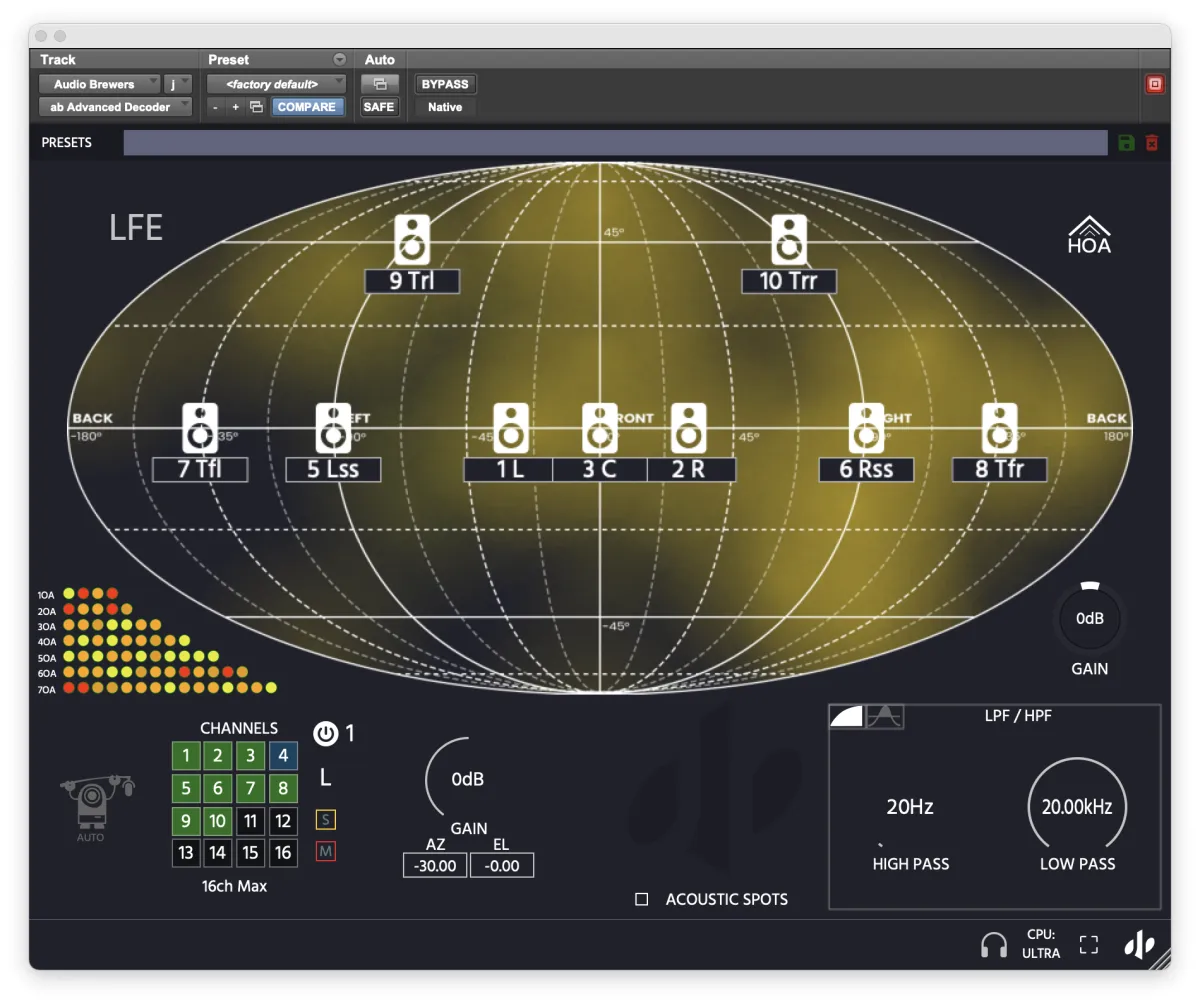Click the Preset header label
The image size is (1200, 1004).
[229, 60]
